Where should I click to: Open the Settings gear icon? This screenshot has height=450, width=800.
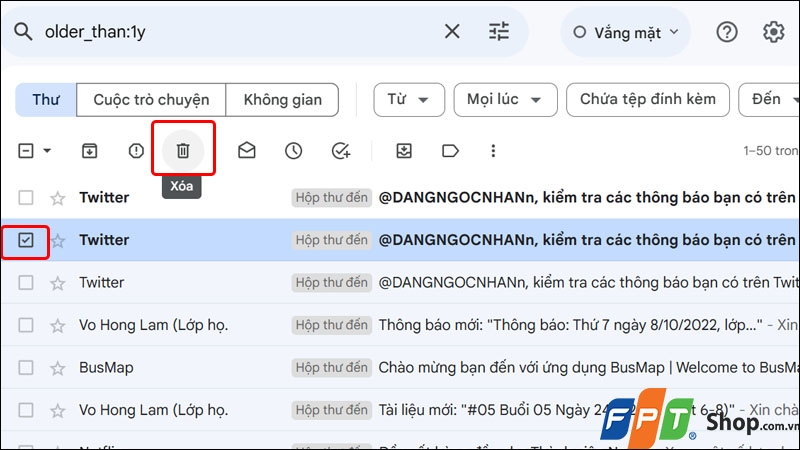coord(773,32)
